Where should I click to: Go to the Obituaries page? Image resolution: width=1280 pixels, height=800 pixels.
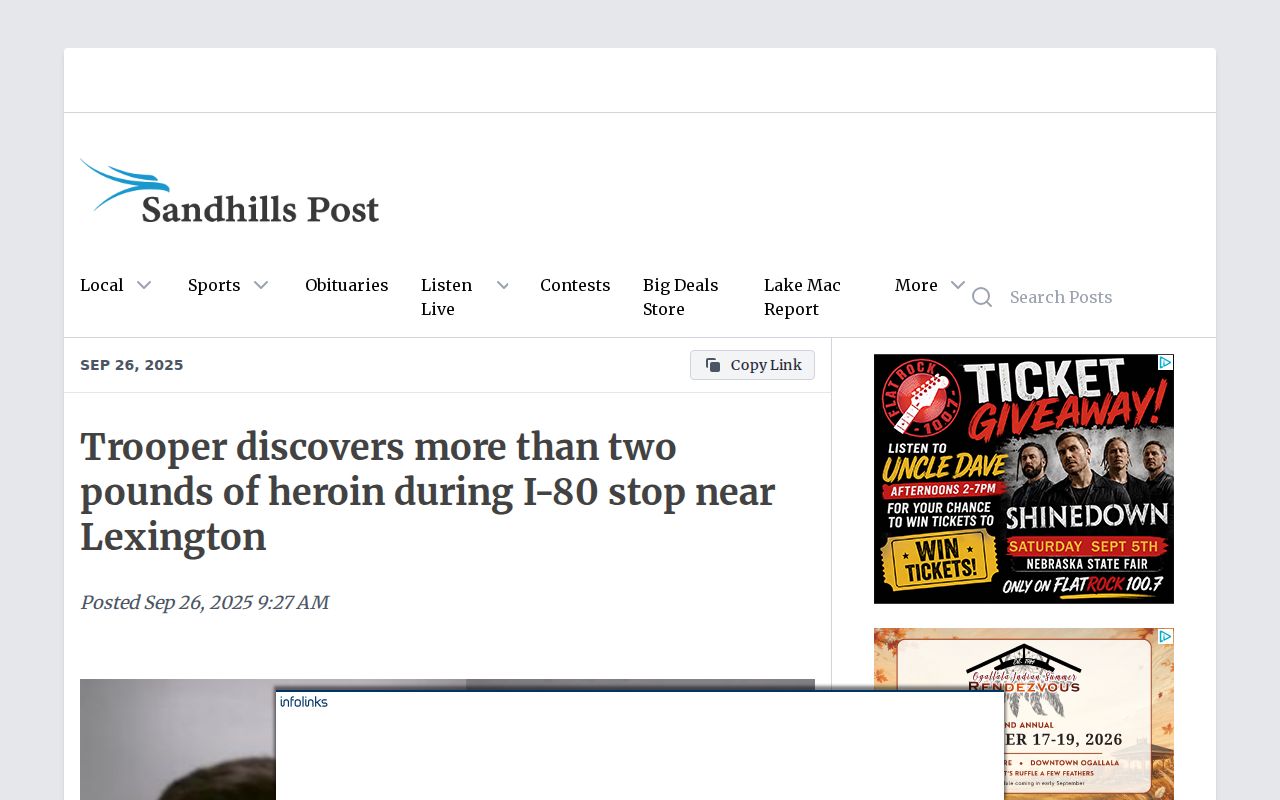(347, 285)
